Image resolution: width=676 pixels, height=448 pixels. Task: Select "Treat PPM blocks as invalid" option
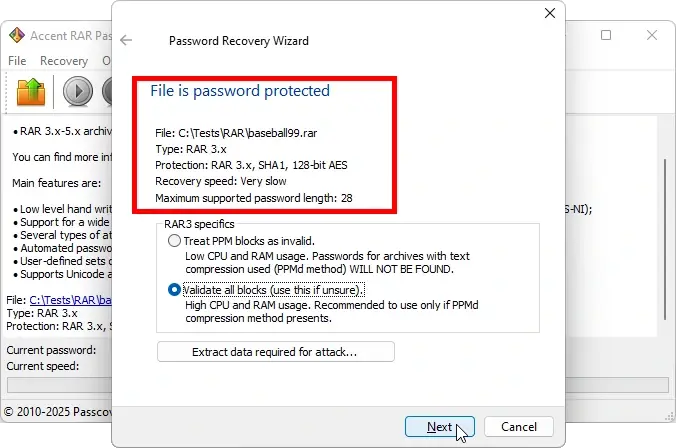click(176, 241)
